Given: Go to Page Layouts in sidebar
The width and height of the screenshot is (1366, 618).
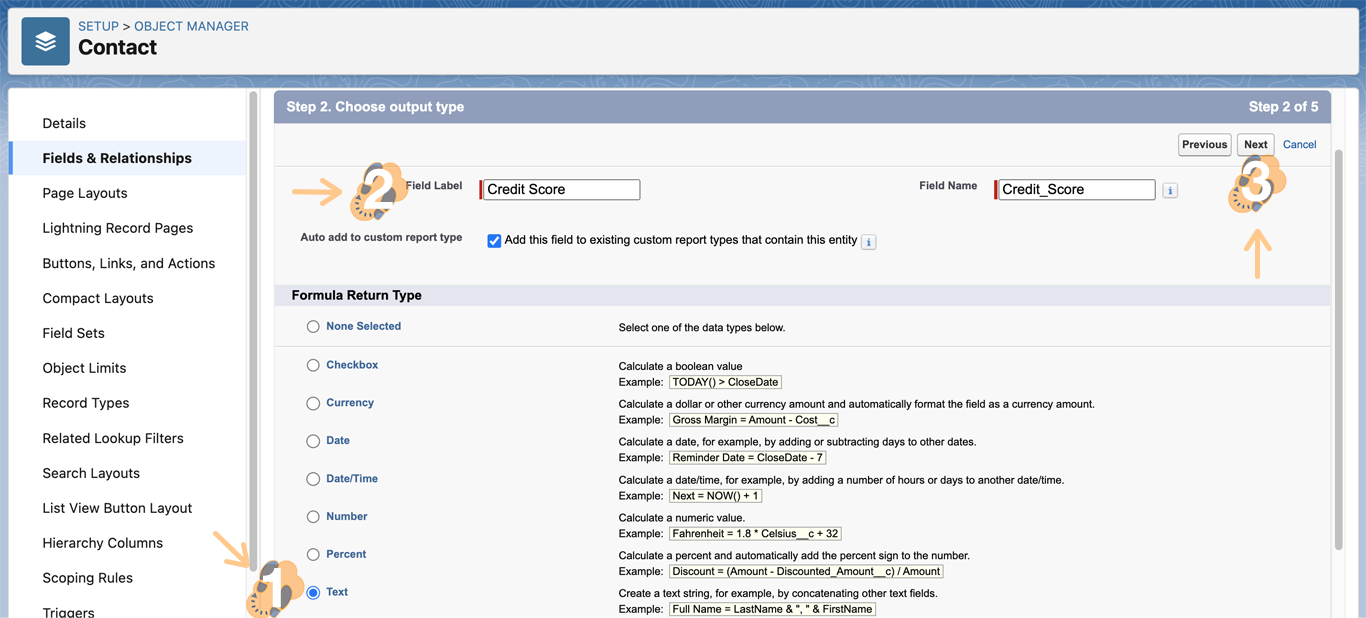Looking at the screenshot, I should [85, 193].
